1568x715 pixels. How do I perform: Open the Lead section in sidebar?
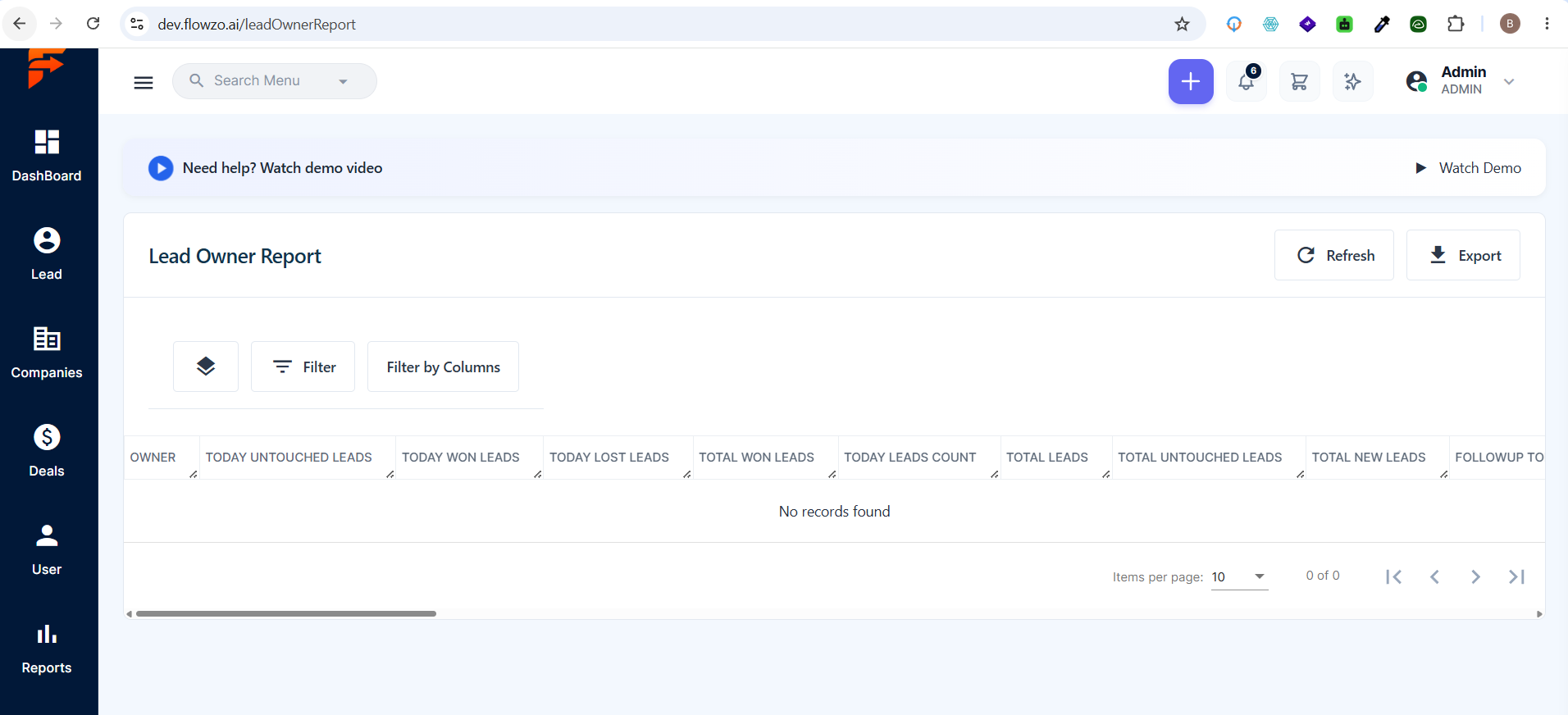click(x=47, y=254)
